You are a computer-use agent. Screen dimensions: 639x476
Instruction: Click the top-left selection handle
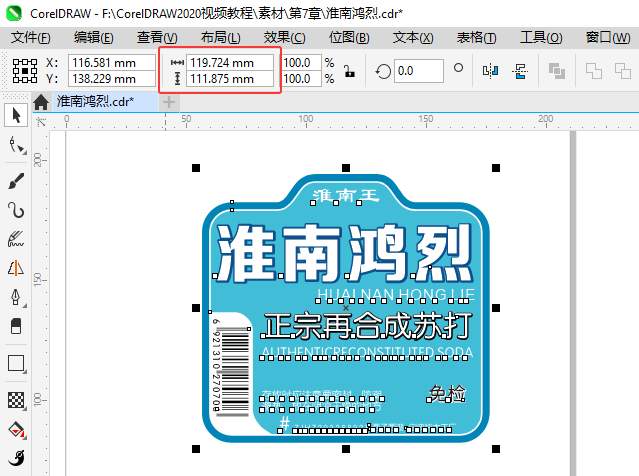(x=196, y=168)
